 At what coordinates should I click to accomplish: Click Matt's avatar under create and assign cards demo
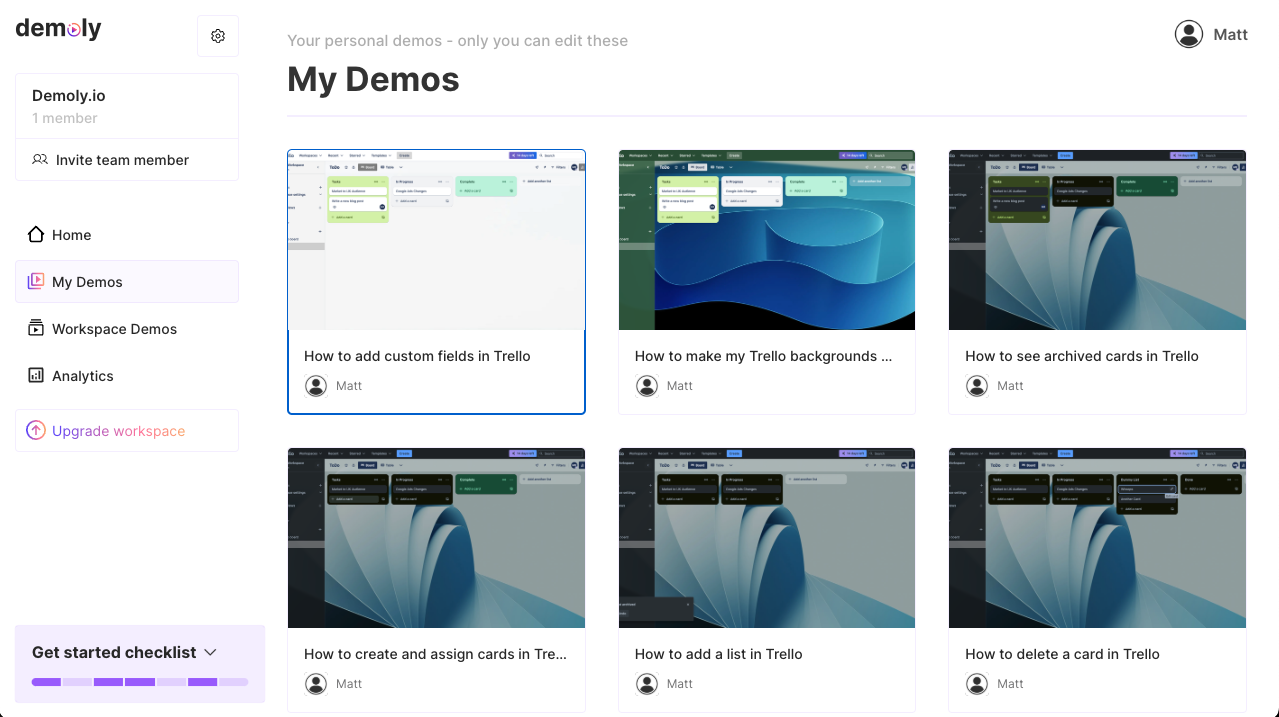[x=316, y=684]
